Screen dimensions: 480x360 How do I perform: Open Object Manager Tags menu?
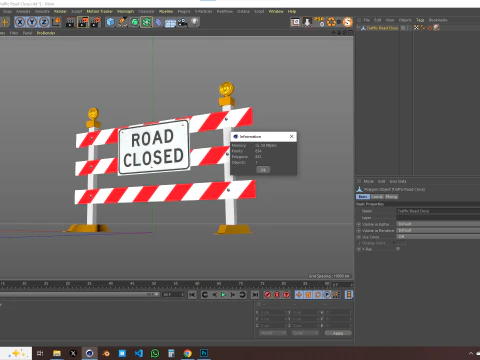(420, 20)
